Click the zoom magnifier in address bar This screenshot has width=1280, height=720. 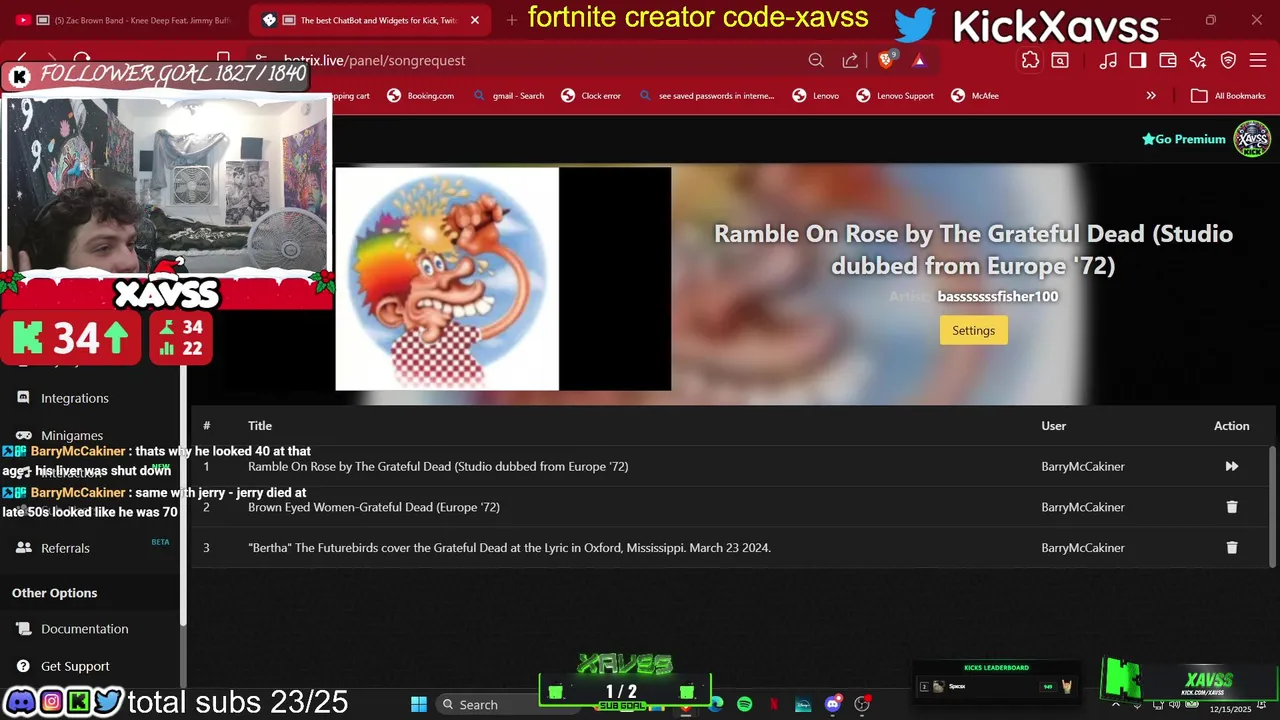point(816,60)
